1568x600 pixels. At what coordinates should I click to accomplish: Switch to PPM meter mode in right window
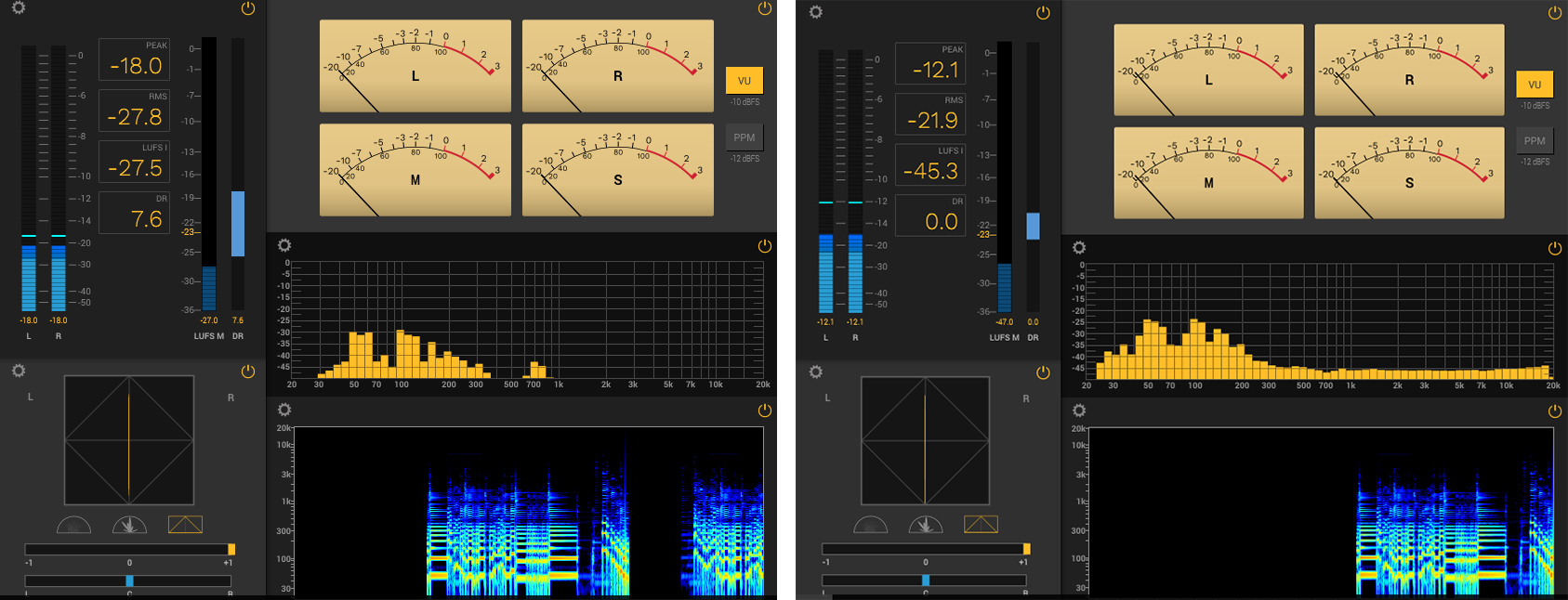coord(1534,141)
